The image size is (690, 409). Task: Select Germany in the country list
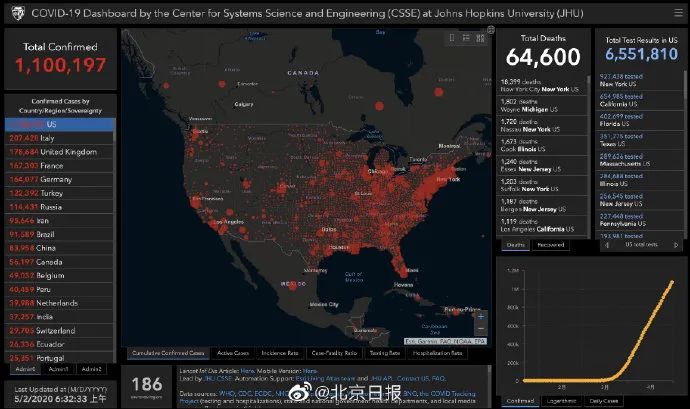pos(59,180)
